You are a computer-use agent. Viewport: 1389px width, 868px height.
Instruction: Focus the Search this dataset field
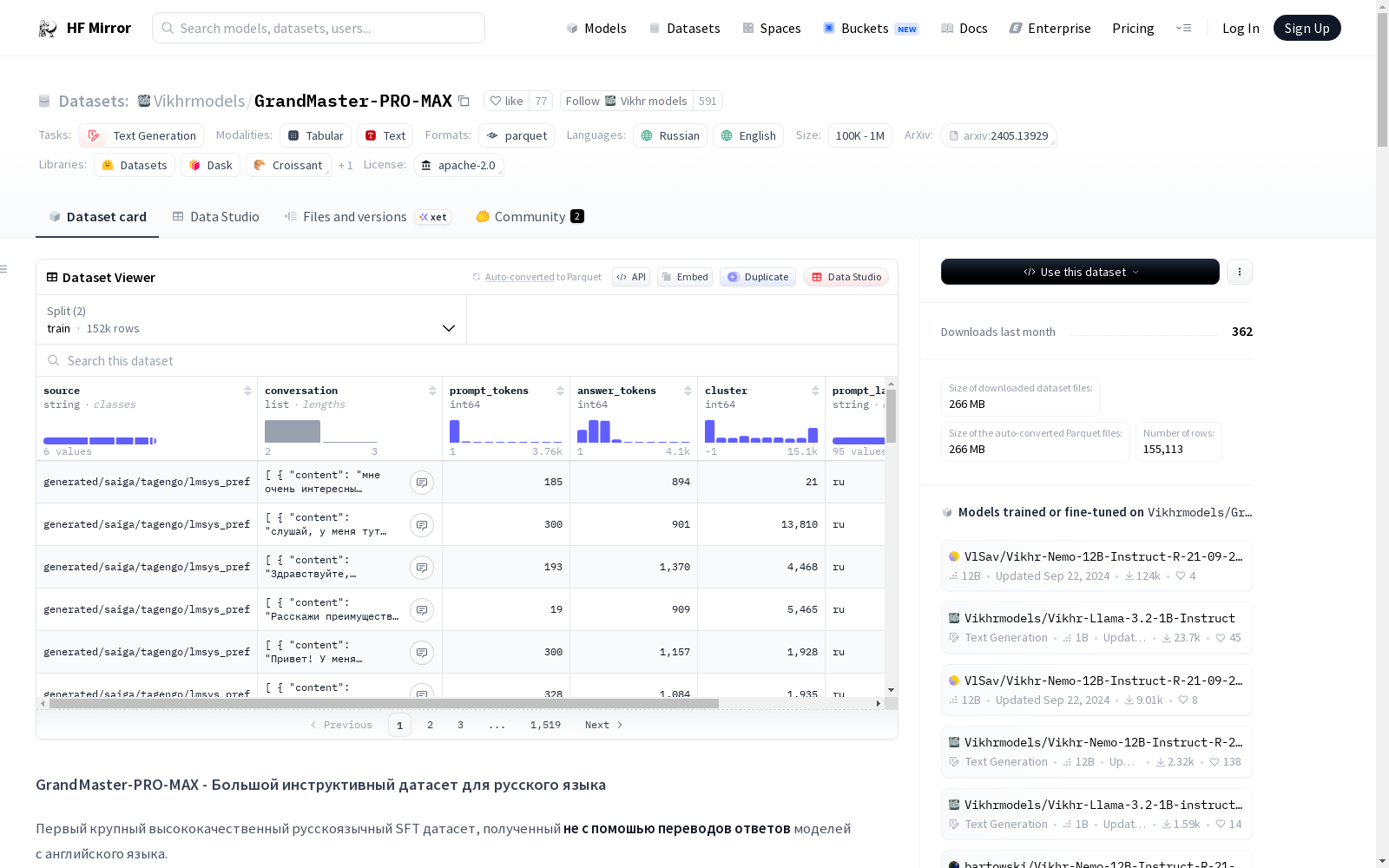pos(467,360)
